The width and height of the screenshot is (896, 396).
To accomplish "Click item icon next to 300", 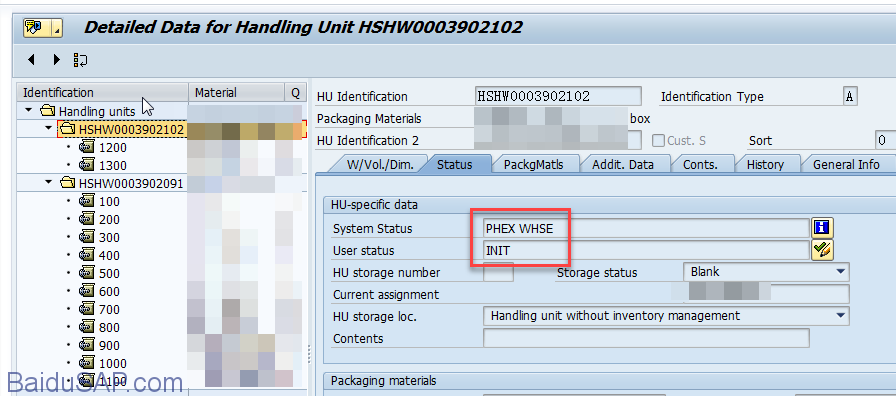I will (x=87, y=237).
